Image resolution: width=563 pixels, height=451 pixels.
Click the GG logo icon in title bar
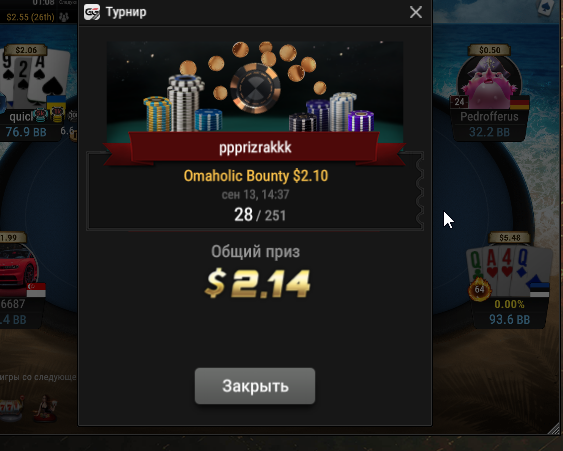(x=92, y=13)
